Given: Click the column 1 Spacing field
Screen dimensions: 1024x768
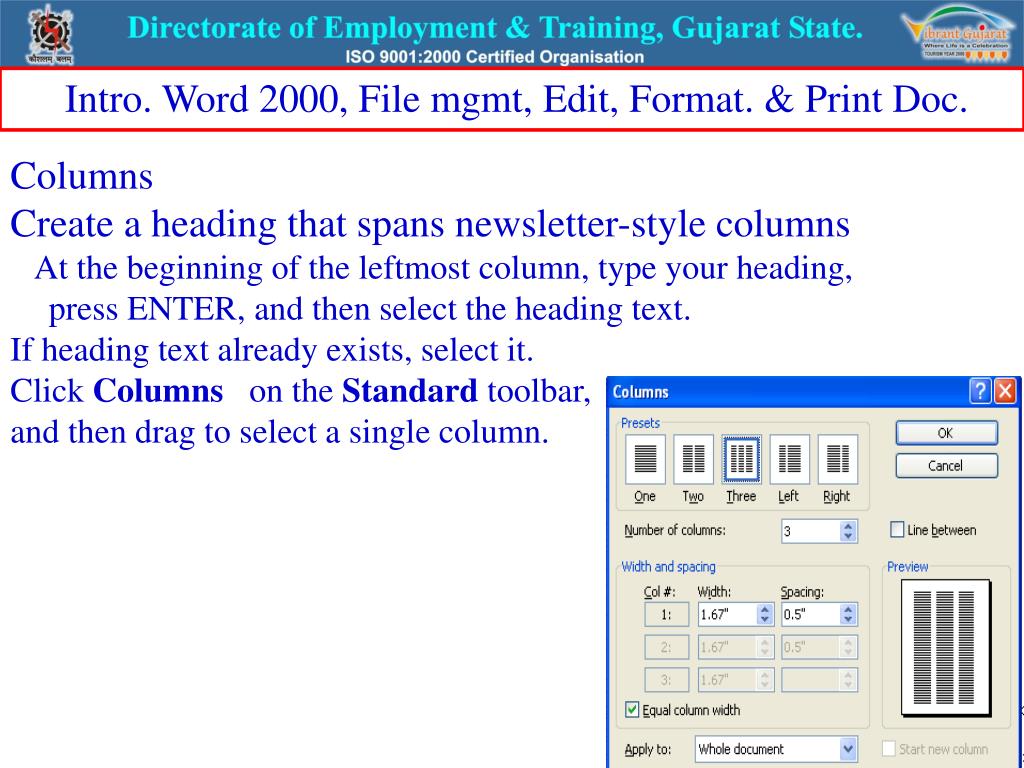Looking at the screenshot, I should 810,614.
